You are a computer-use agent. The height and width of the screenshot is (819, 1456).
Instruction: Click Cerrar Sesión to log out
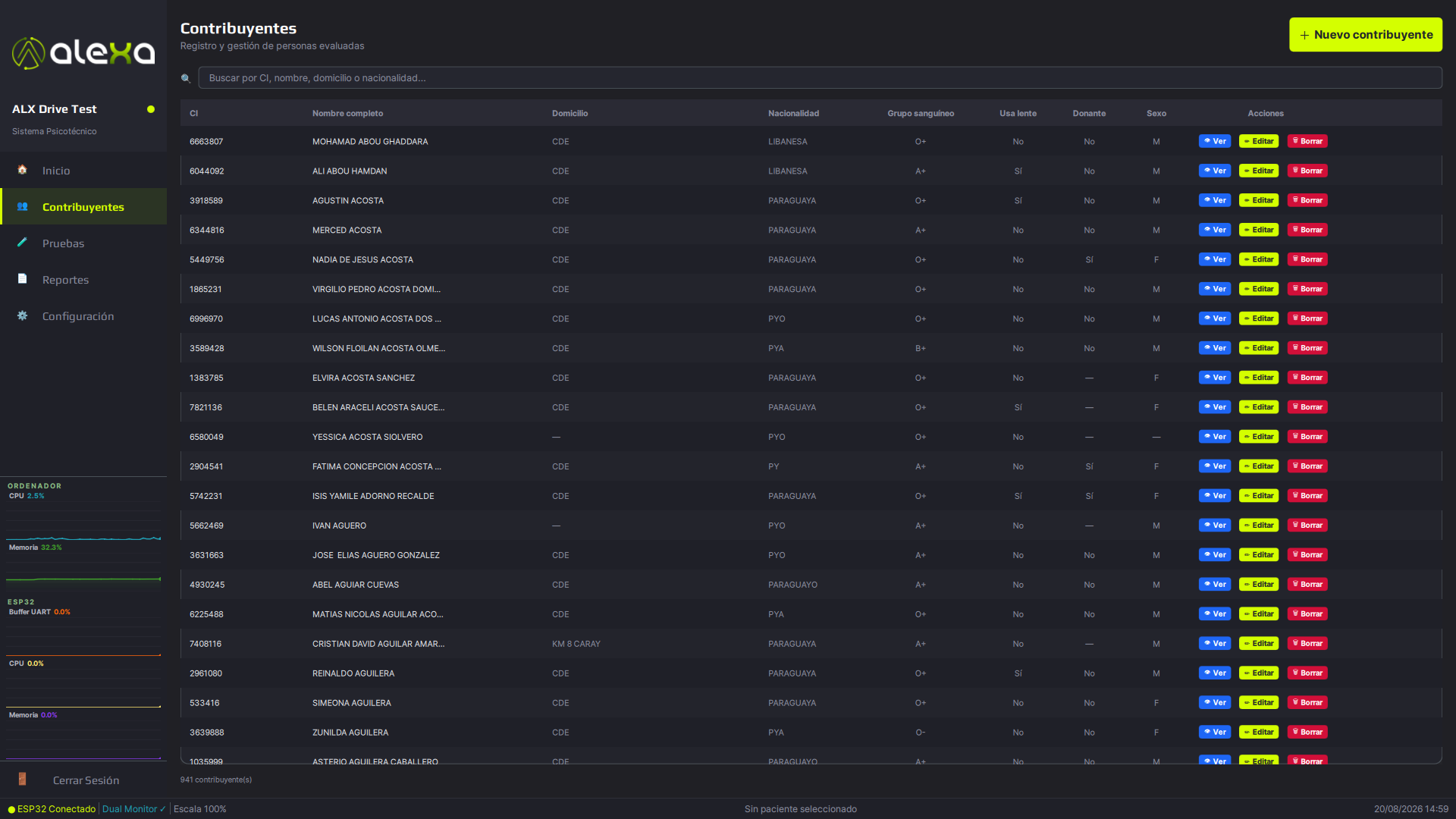click(83, 780)
